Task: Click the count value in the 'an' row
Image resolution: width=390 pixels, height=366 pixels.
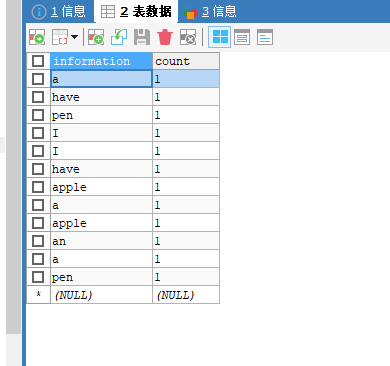Action: 186,241
